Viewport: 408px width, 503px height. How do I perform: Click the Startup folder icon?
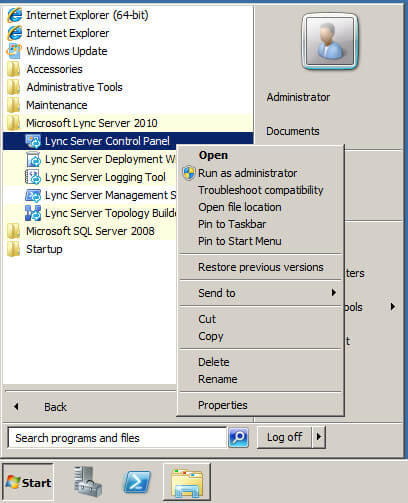(14, 249)
